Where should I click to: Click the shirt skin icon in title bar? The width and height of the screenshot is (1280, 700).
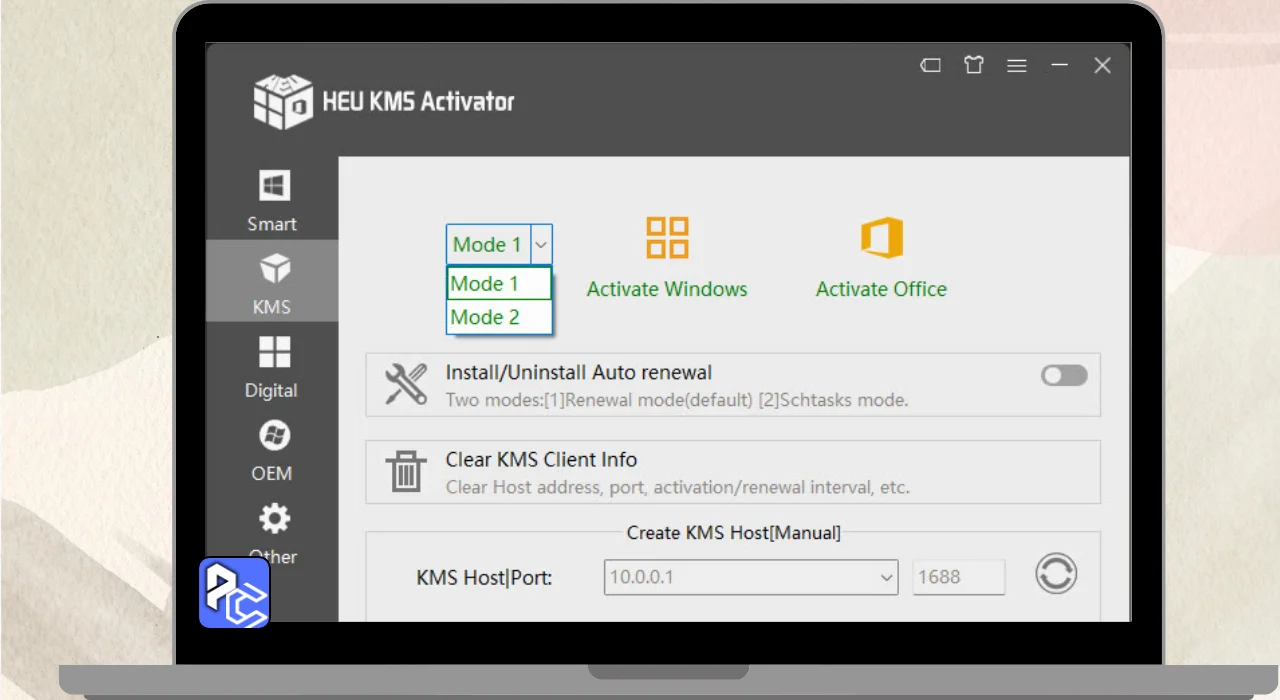point(973,66)
